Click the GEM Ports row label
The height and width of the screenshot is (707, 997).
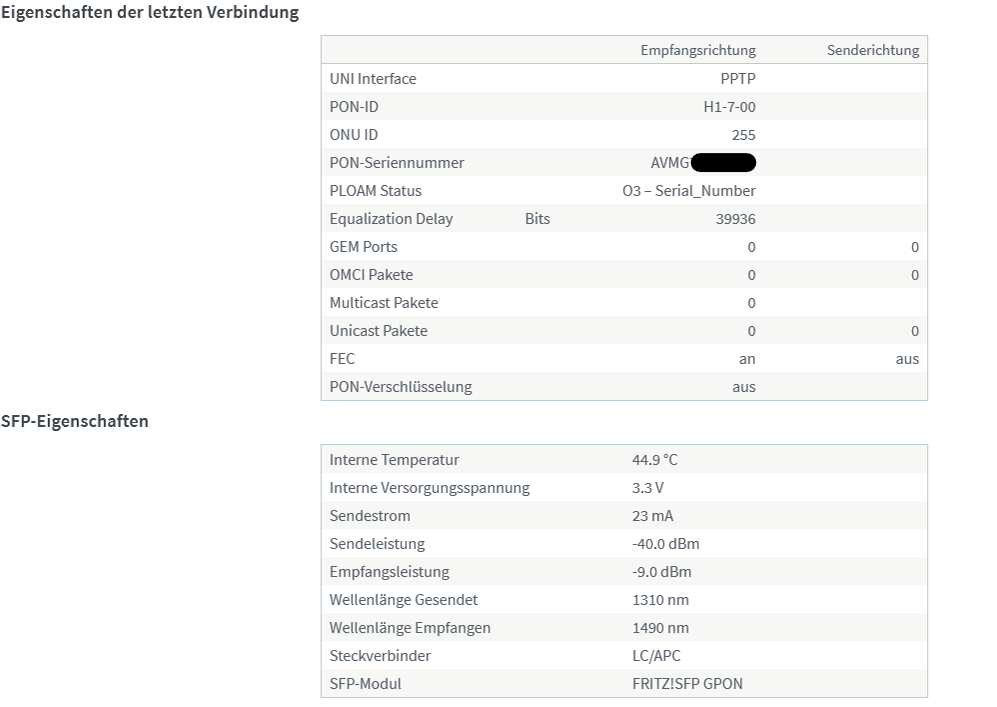[x=363, y=247]
